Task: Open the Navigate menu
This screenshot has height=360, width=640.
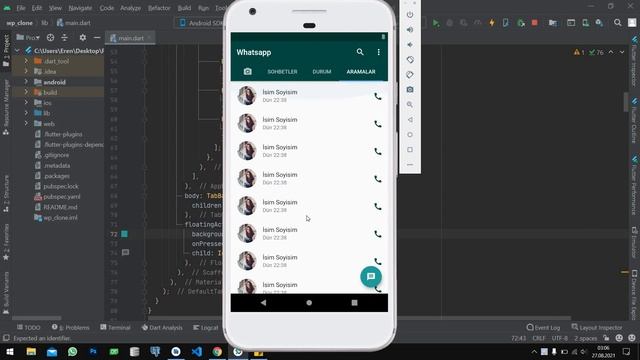Action: [80, 8]
